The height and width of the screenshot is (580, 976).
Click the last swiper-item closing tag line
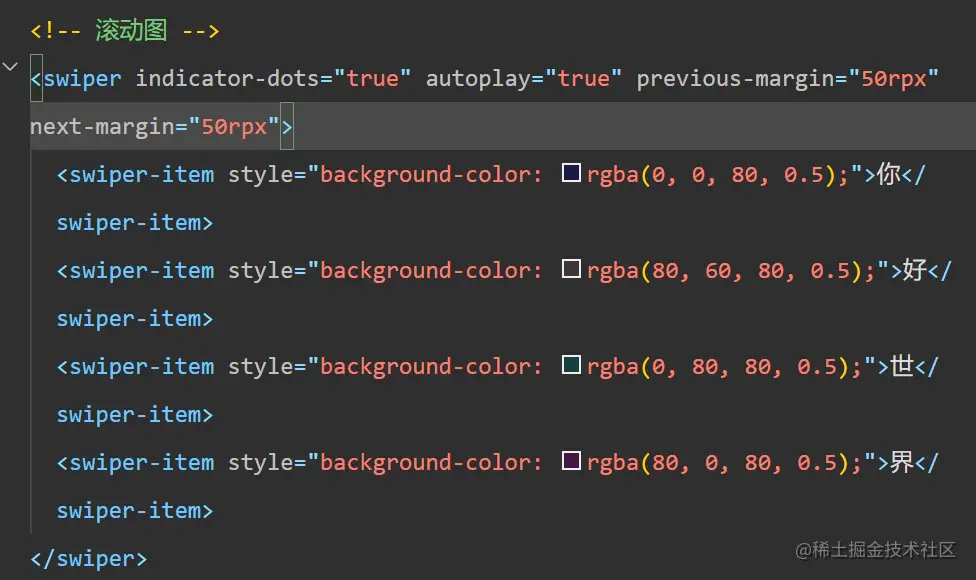click(x=134, y=511)
